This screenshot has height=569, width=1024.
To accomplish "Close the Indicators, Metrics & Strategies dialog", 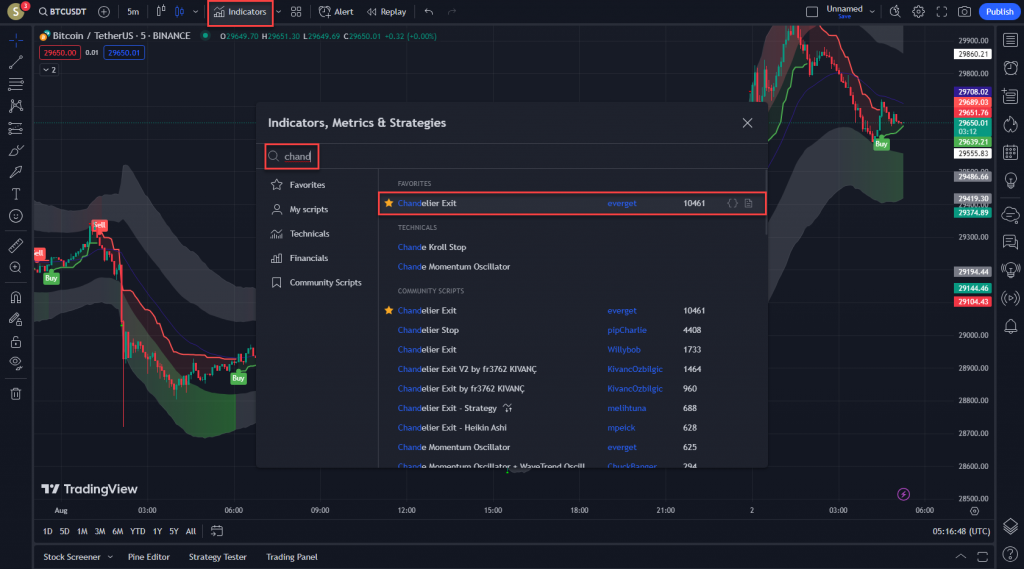I will point(747,123).
